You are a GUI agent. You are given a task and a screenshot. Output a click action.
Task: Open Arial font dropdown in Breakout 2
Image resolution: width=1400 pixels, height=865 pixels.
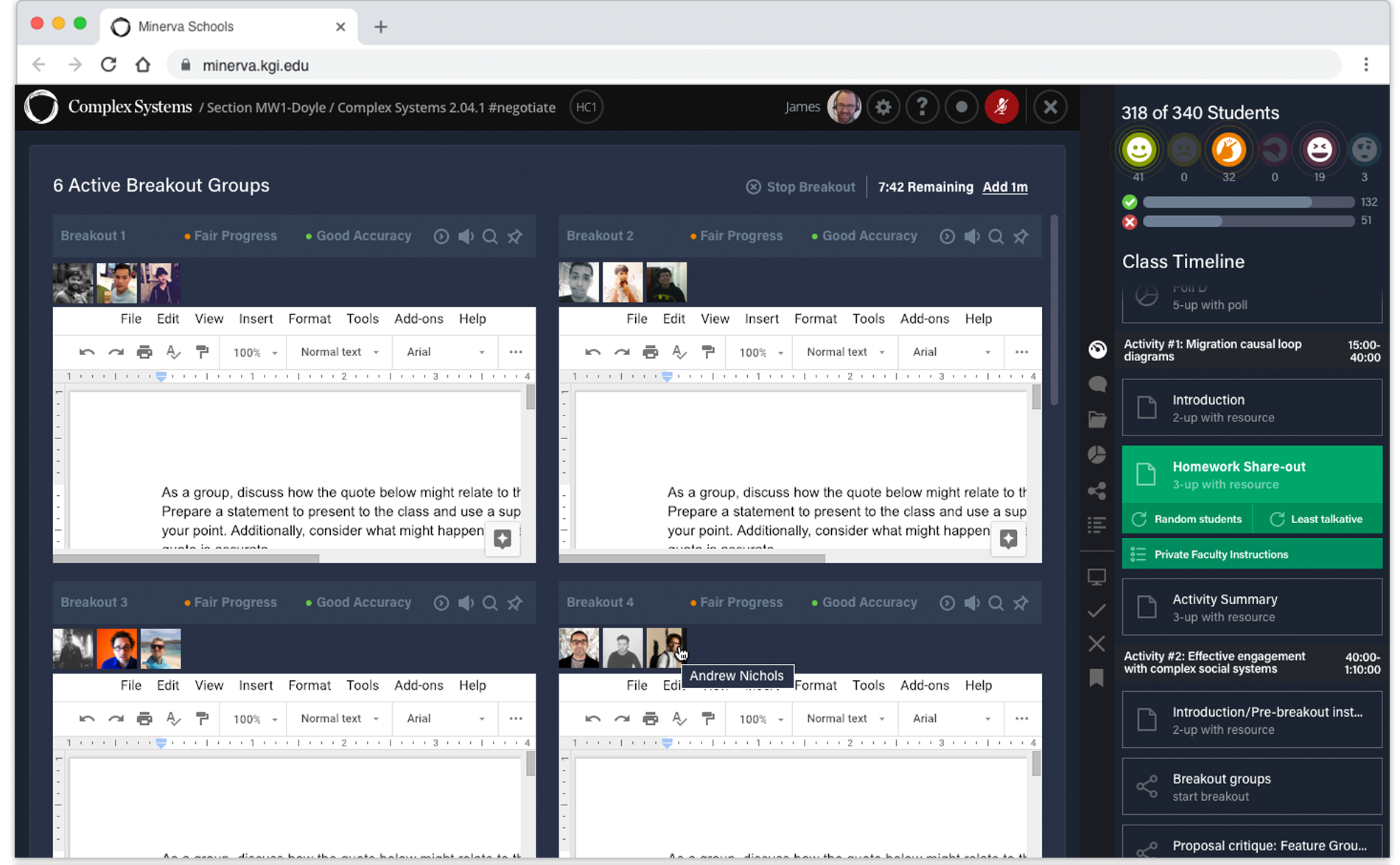tap(952, 352)
